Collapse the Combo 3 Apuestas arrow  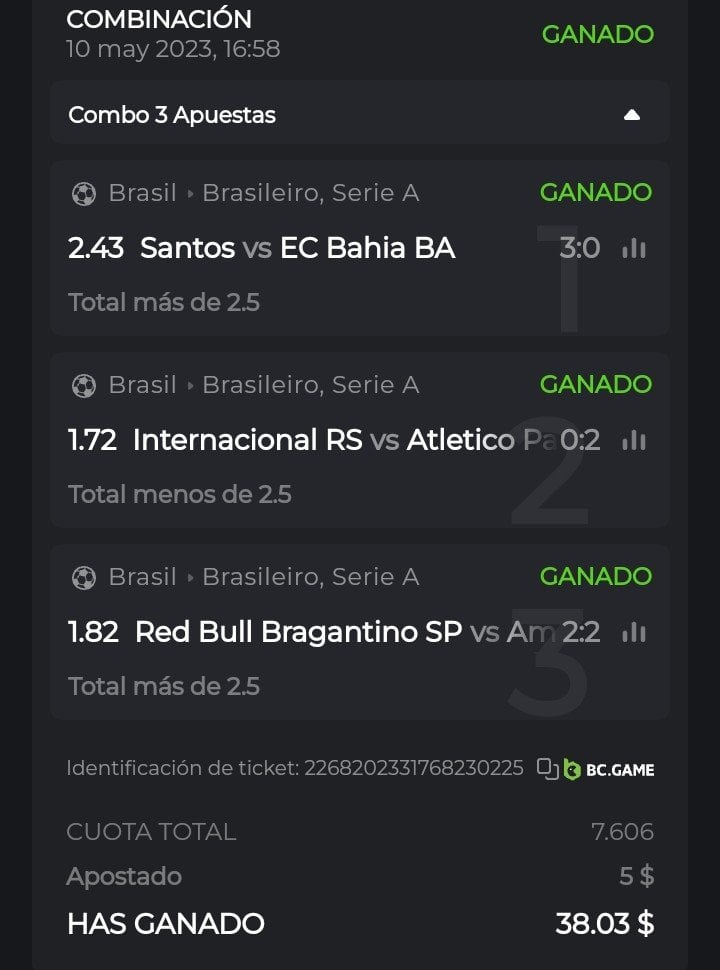[x=631, y=115]
